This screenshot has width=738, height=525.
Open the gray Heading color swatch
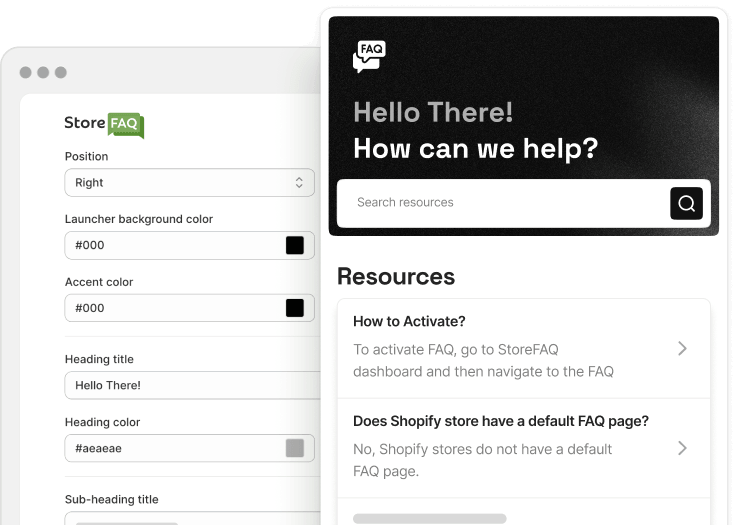click(294, 448)
